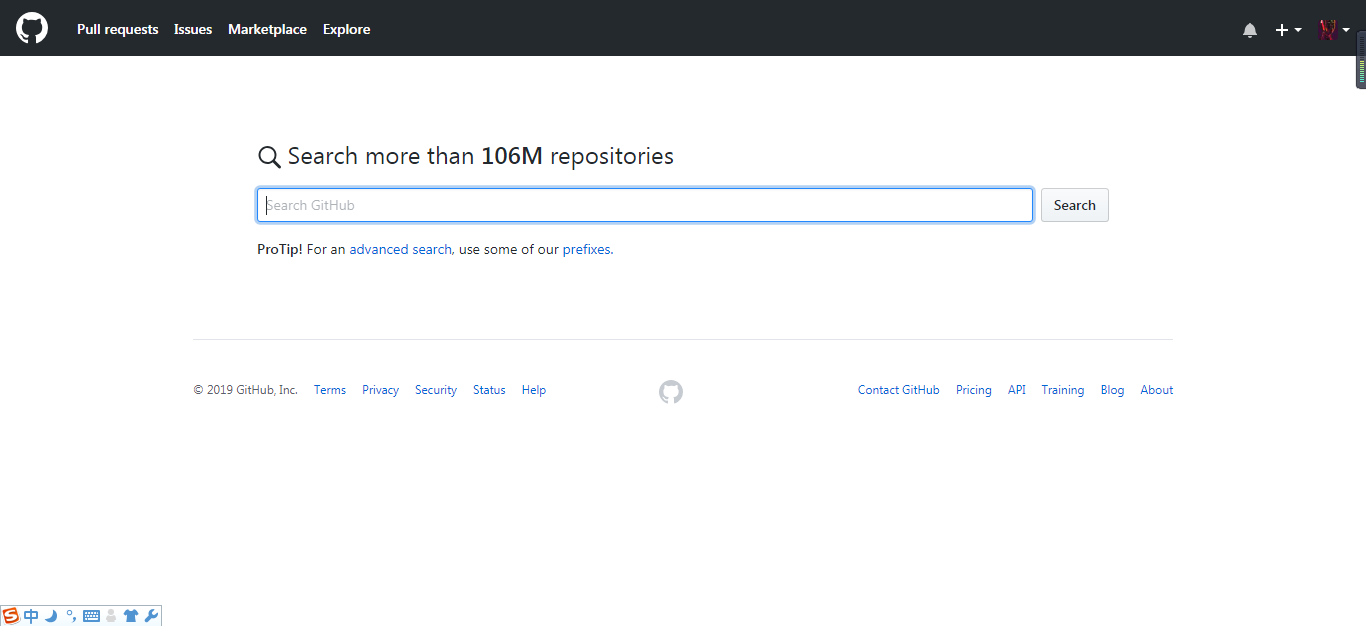Open the API footer link
This screenshot has height=626, width=1366.
click(x=1017, y=390)
